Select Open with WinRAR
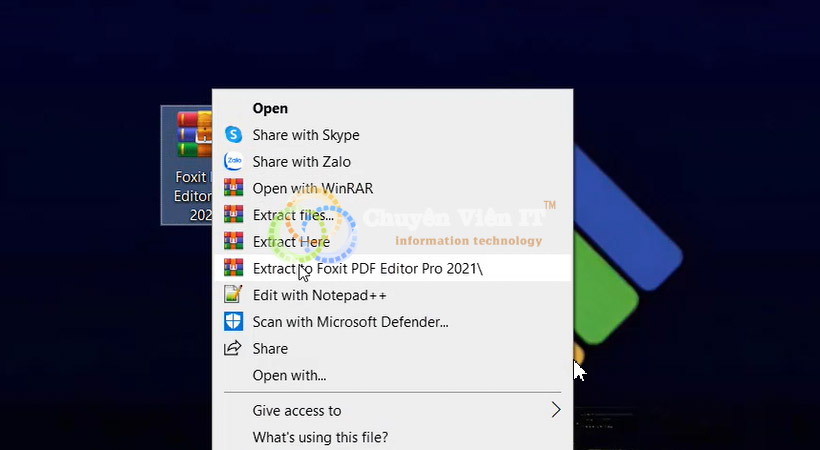Viewport: 820px width, 450px height. pyautogui.click(x=392, y=188)
